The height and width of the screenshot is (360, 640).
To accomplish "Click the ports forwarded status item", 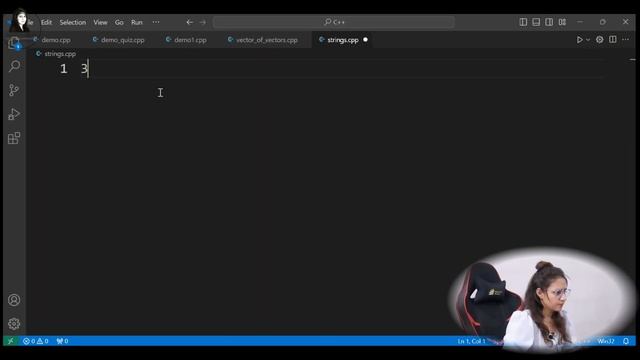I will tap(62, 341).
